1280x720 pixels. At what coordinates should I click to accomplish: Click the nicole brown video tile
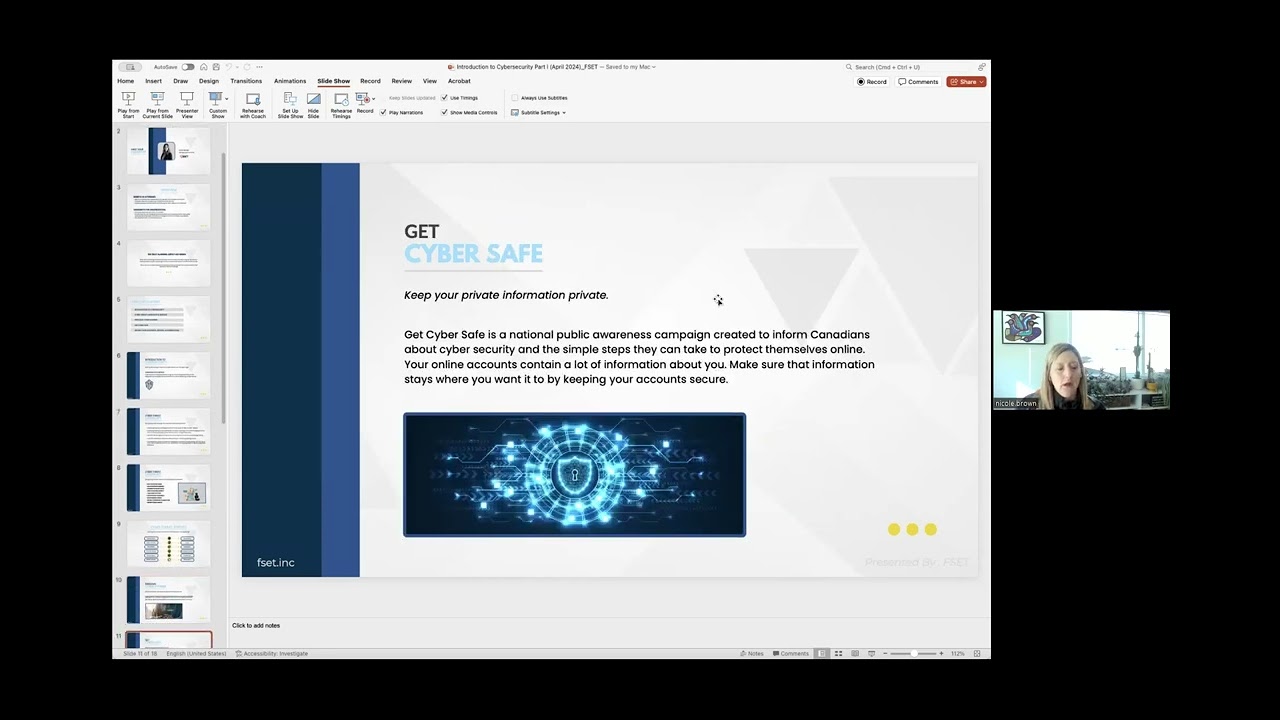pyautogui.click(x=1081, y=360)
